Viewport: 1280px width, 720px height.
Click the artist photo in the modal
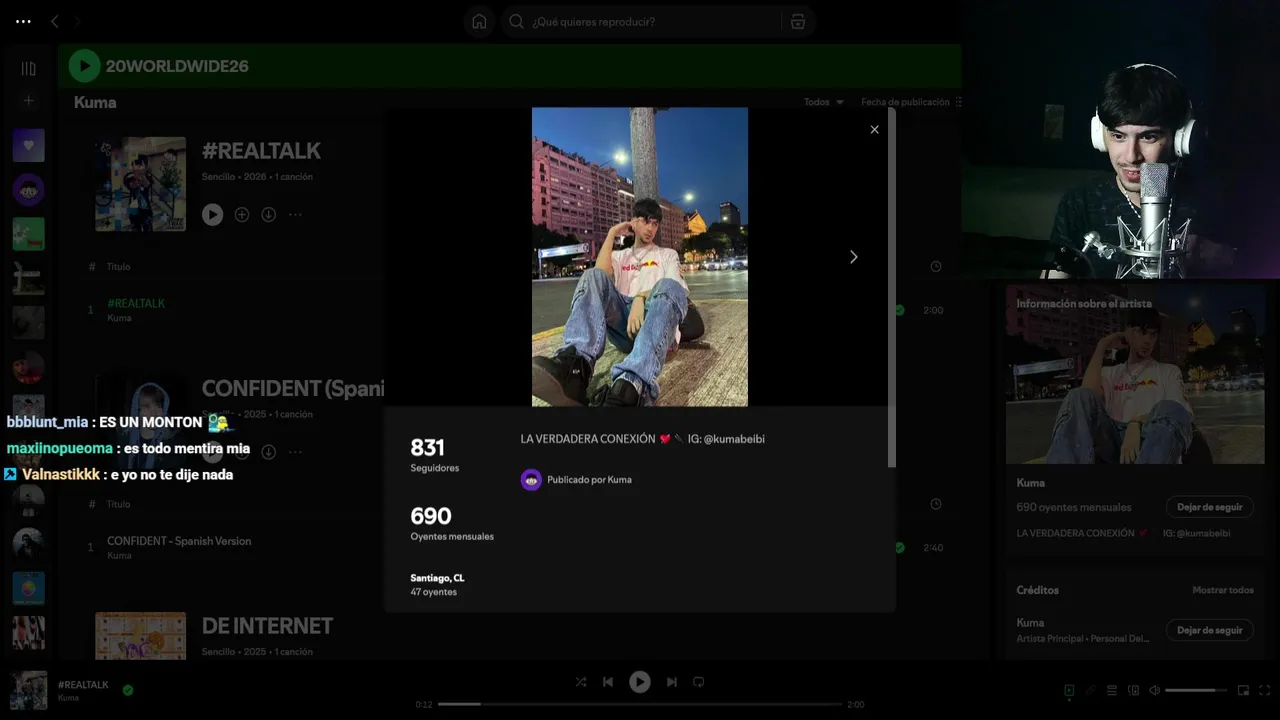tap(640, 257)
